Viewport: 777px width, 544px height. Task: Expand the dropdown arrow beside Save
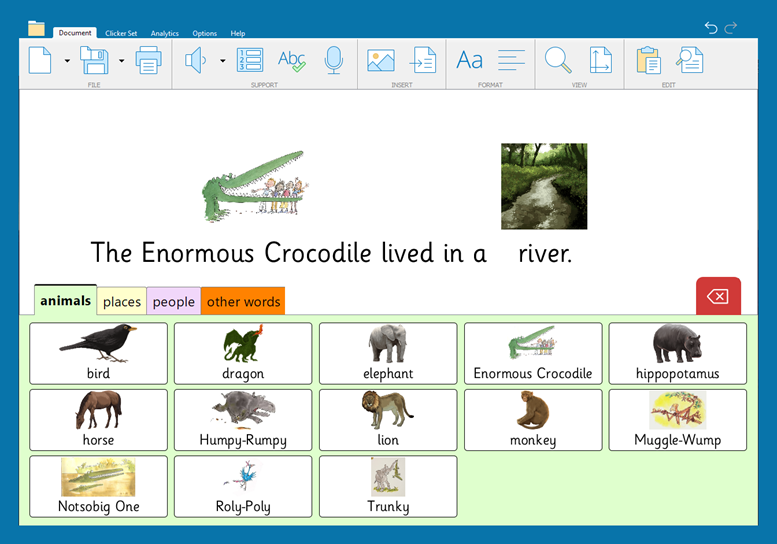coord(121,61)
